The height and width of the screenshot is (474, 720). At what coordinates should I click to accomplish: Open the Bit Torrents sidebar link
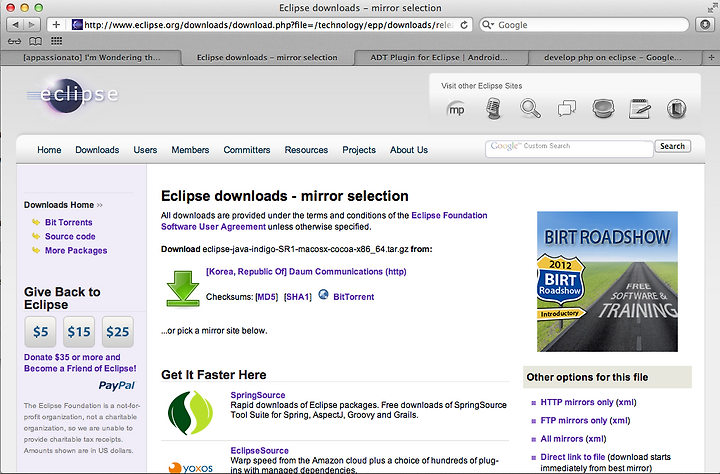coord(68,222)
